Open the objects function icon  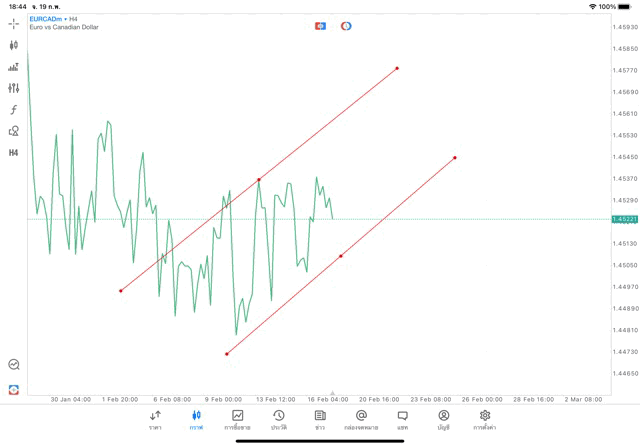(13, 110)
